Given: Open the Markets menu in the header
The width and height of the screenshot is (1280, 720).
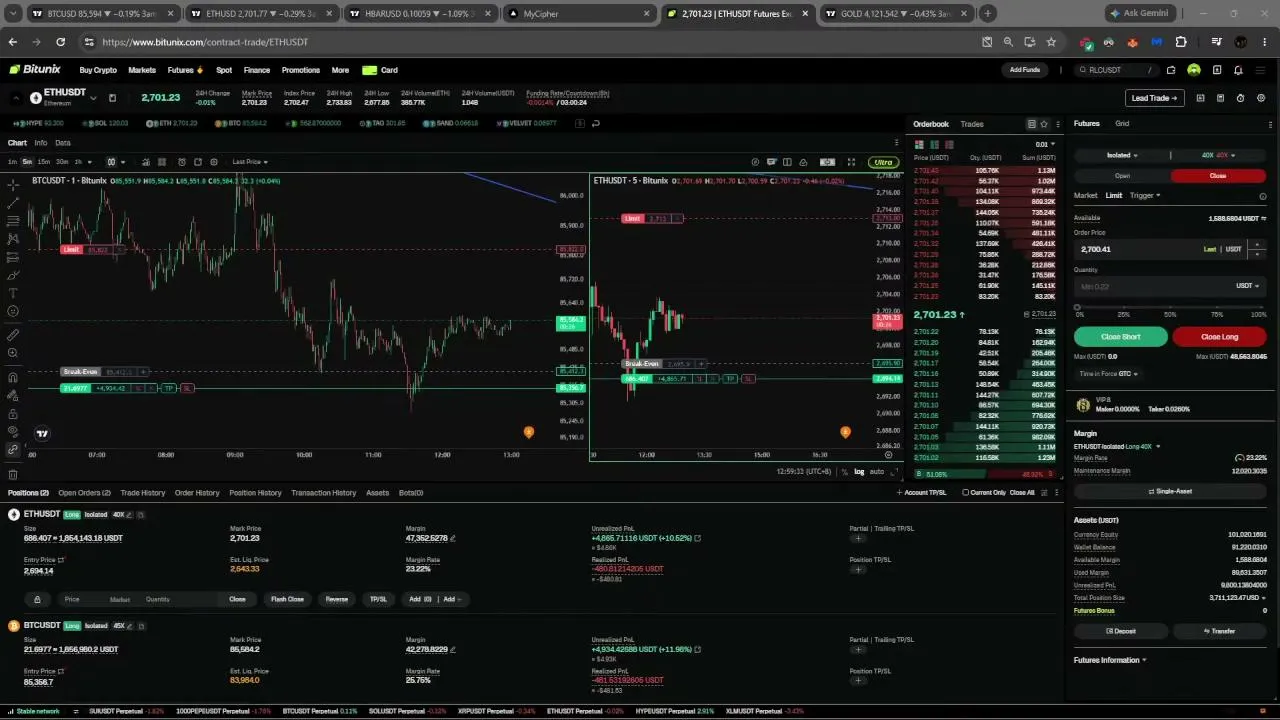Looking at the screenshot, I should click(142, 70).
